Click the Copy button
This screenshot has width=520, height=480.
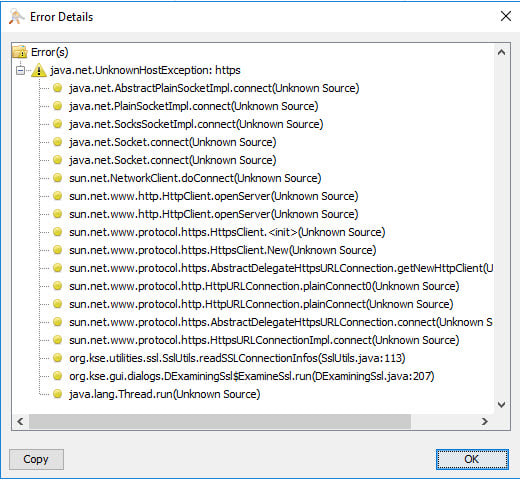coord(36,459)
